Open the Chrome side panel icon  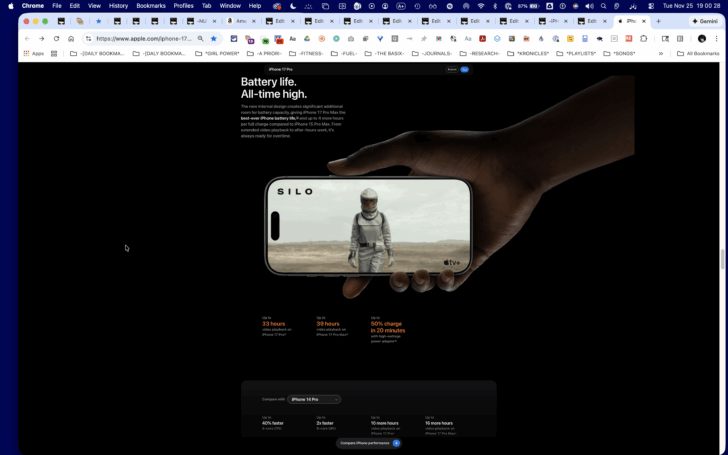pos(680,39)
